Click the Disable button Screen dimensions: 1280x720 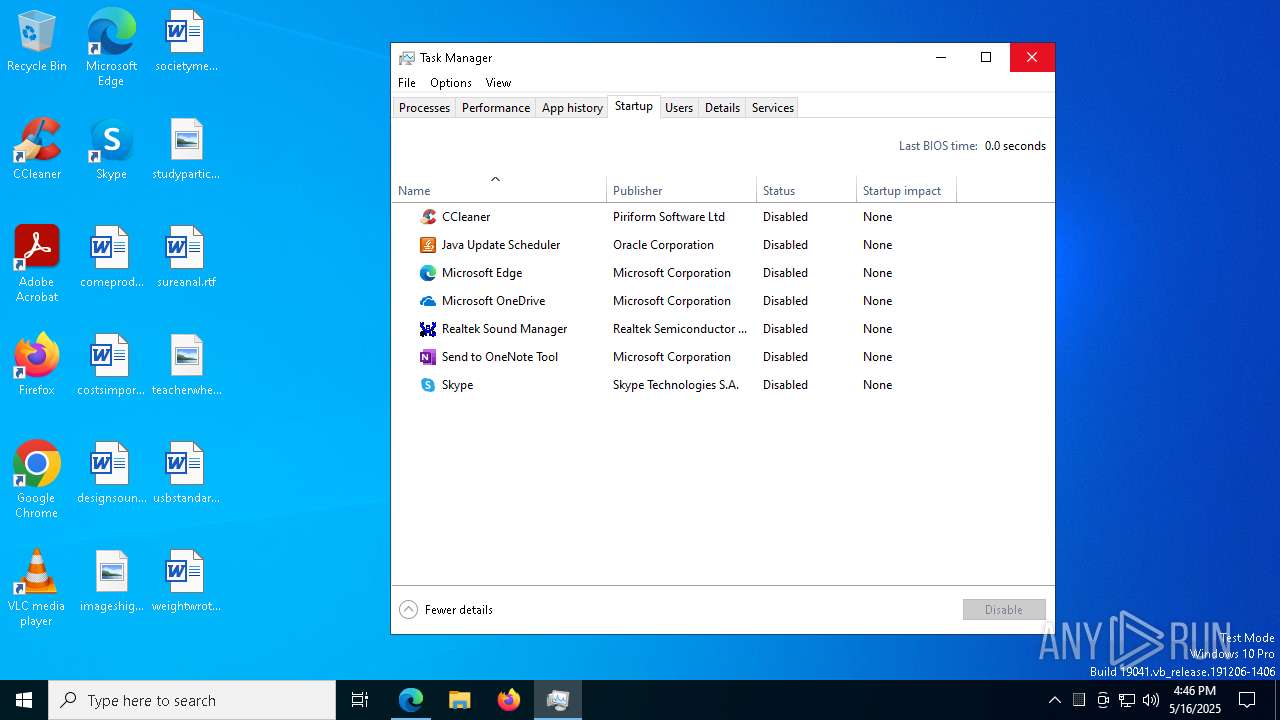1004,610
